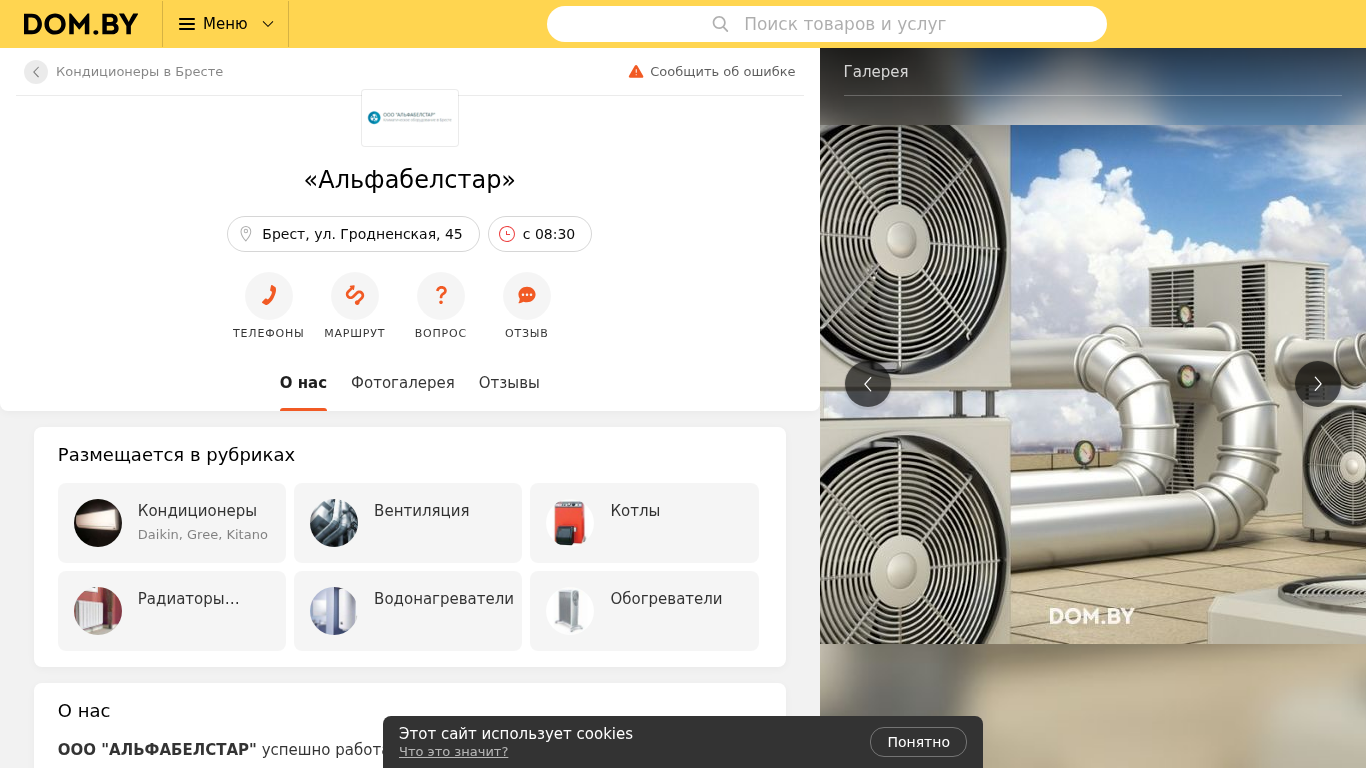This screenshot has height=768, width=1366.
Task: Expand the Меню dropdown chevron
Action: [x=268, y=24]
